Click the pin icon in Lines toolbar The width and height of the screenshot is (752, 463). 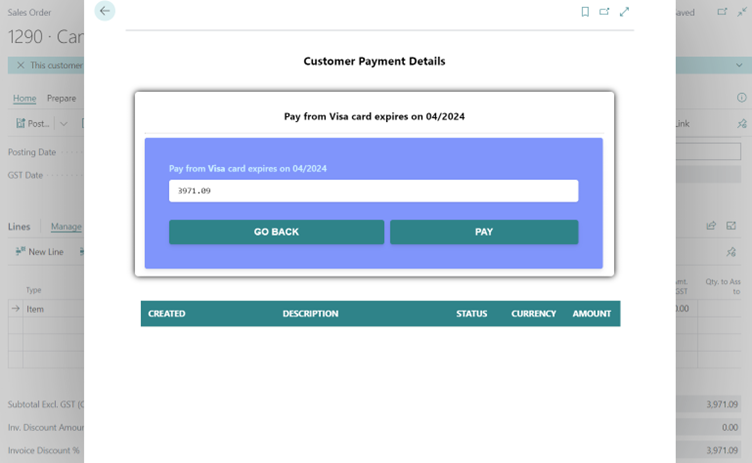(731, 252)
